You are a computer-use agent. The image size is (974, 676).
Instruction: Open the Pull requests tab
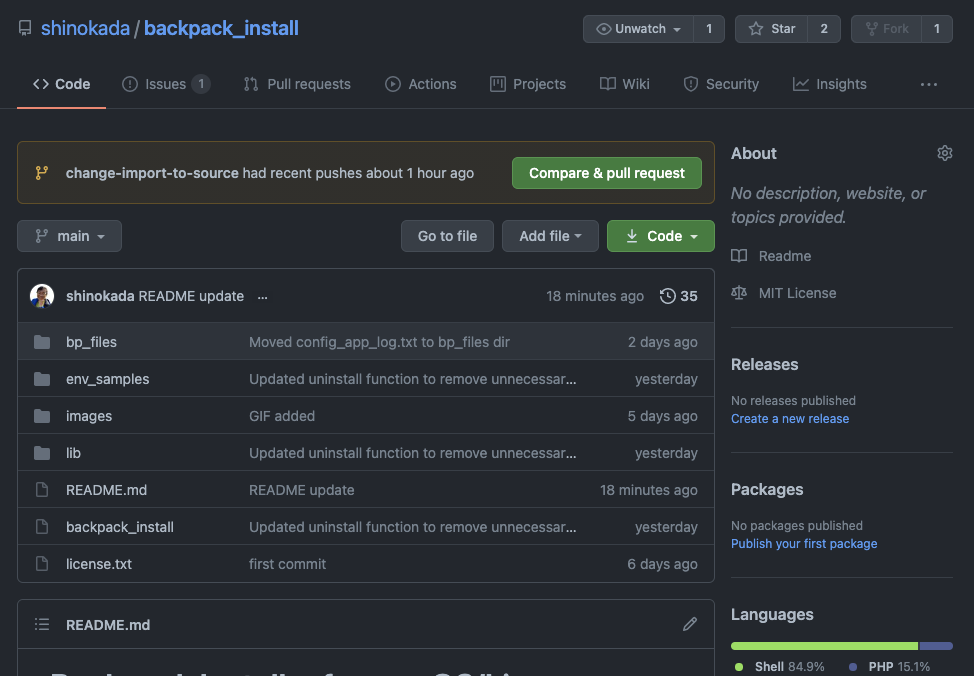[x=297, y=84]
